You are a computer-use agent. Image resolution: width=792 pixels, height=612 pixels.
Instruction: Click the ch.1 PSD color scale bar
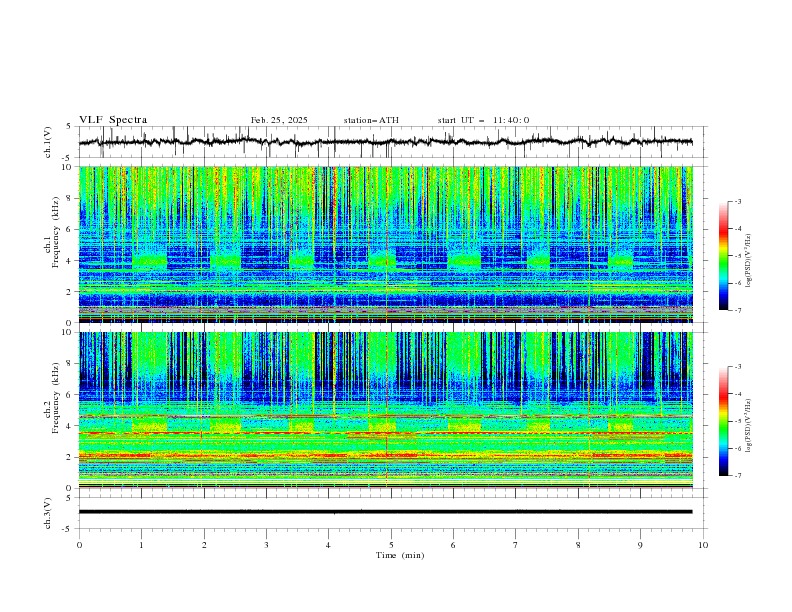coord(723,256)
